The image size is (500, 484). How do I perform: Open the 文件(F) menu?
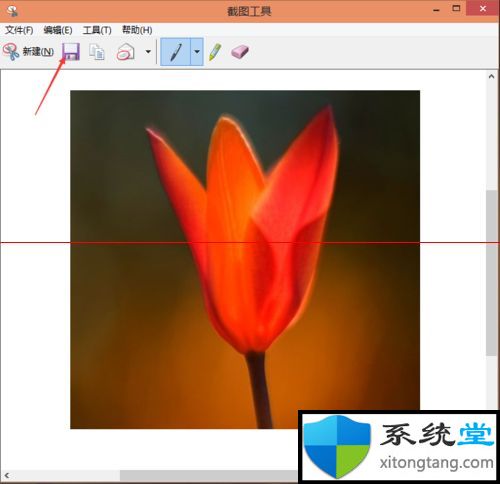point(19,30)
